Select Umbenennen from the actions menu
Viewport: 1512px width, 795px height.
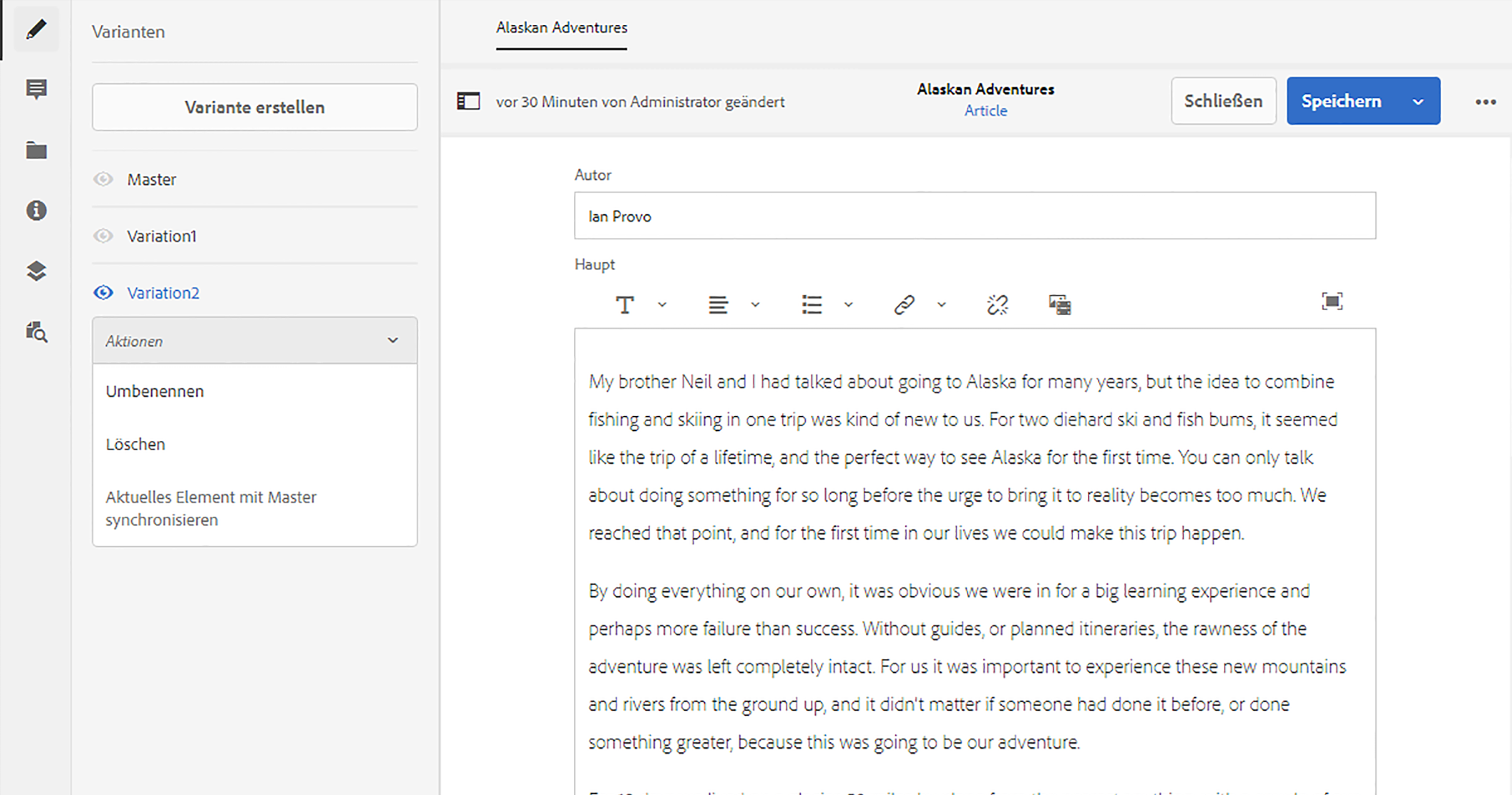click(155, 392)
